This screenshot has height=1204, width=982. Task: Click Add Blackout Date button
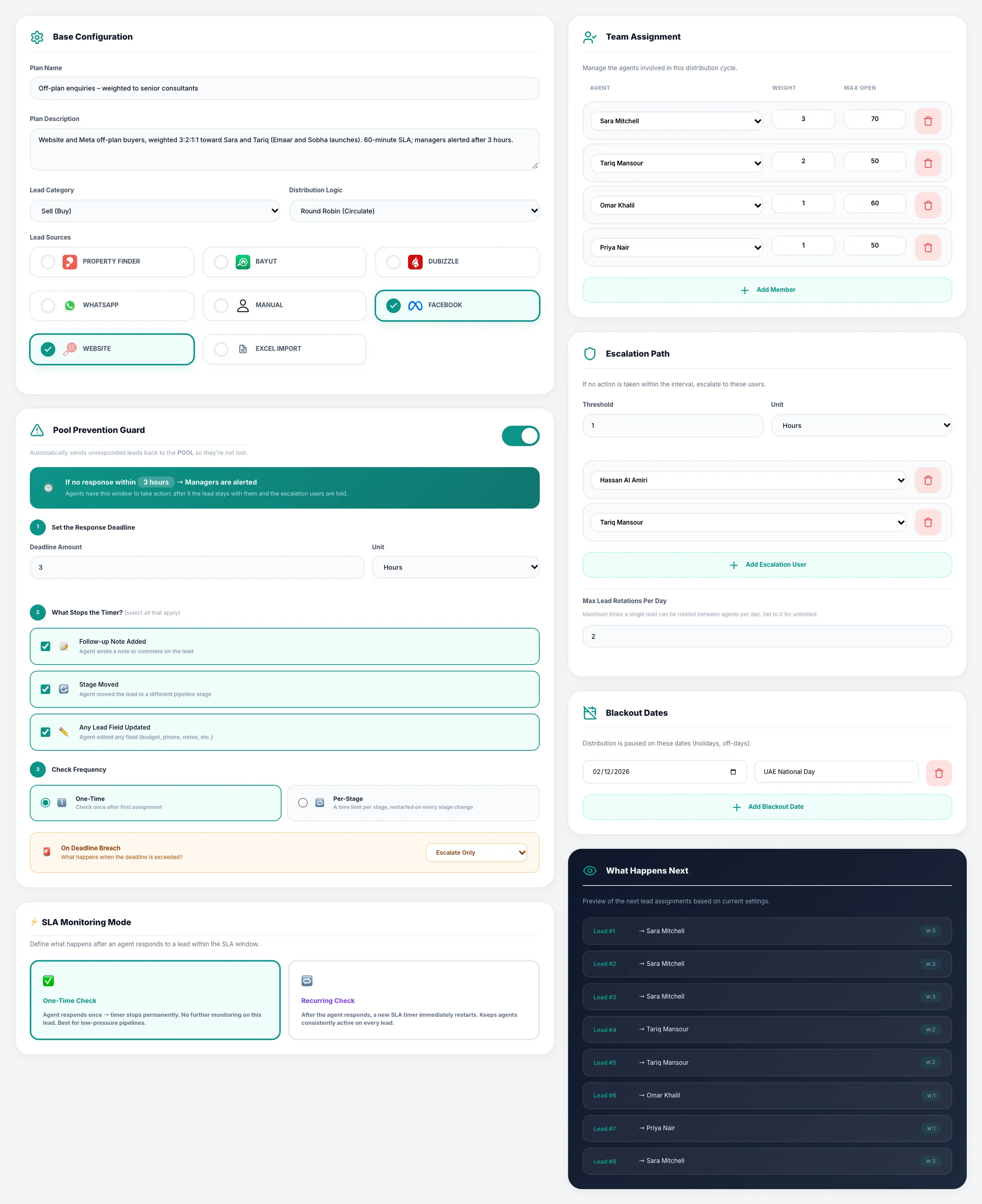[x=767, y=806]
